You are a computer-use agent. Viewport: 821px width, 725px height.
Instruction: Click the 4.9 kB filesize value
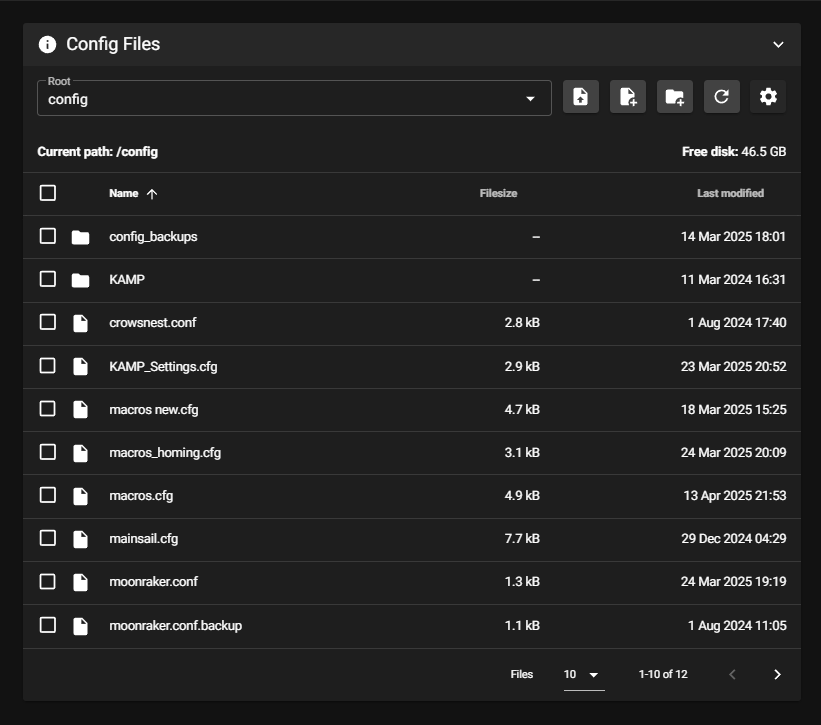[522, 496]
